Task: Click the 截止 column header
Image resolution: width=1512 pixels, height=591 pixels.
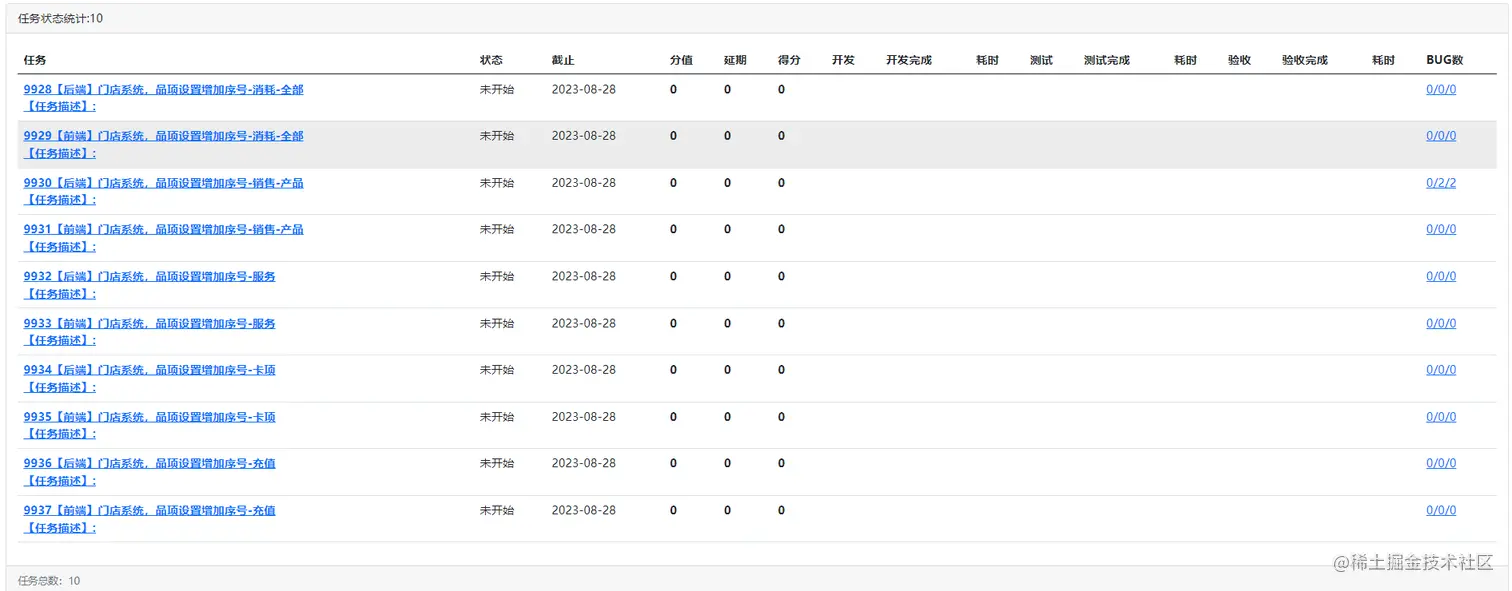Action: pyautogui.click(x=563, y=60)
